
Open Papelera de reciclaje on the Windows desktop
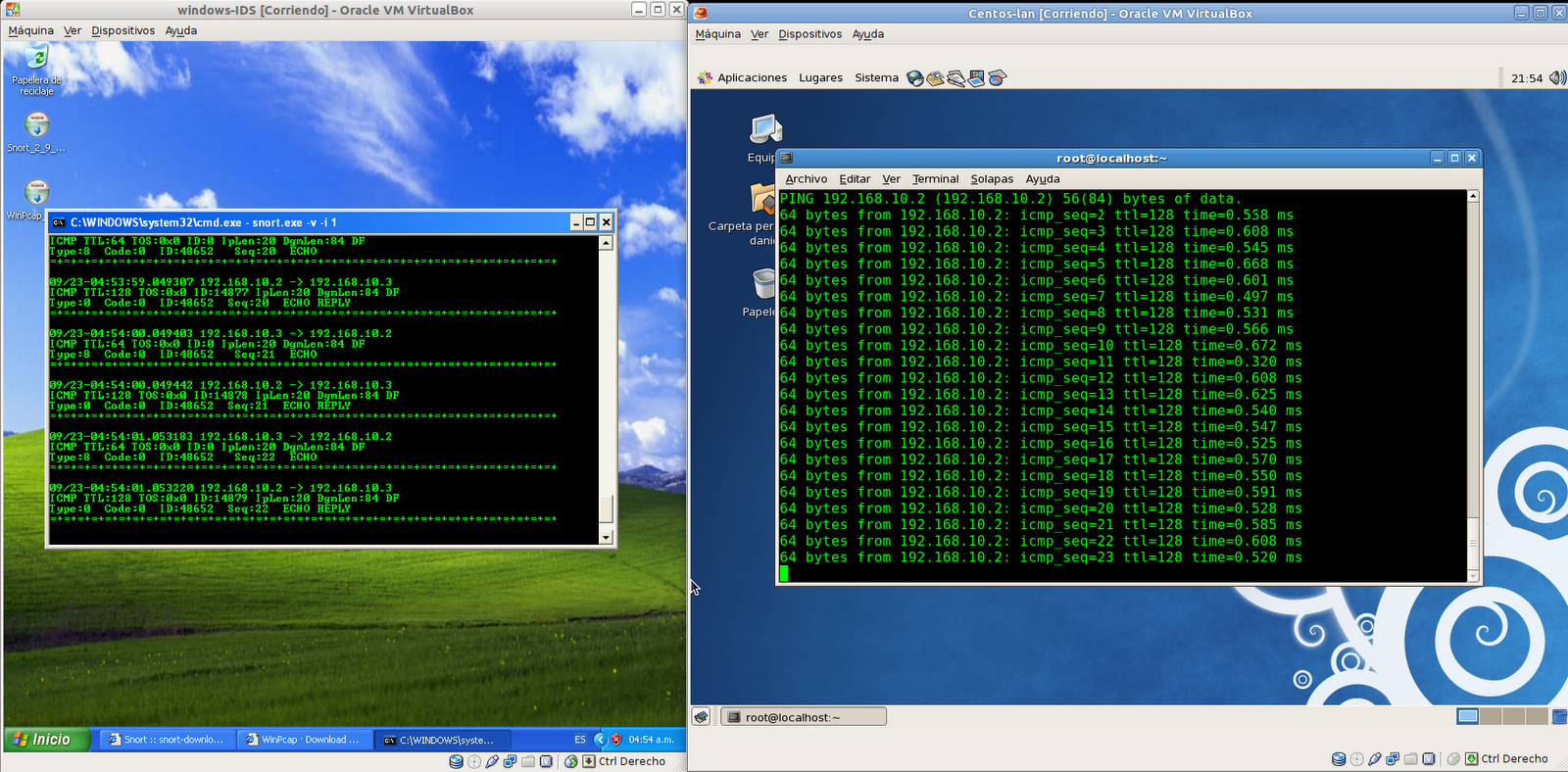(36, 57)
